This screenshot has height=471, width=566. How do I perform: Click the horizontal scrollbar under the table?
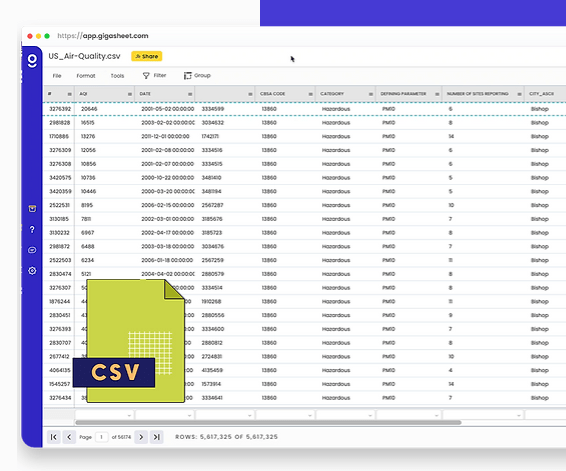pos(268,422)
